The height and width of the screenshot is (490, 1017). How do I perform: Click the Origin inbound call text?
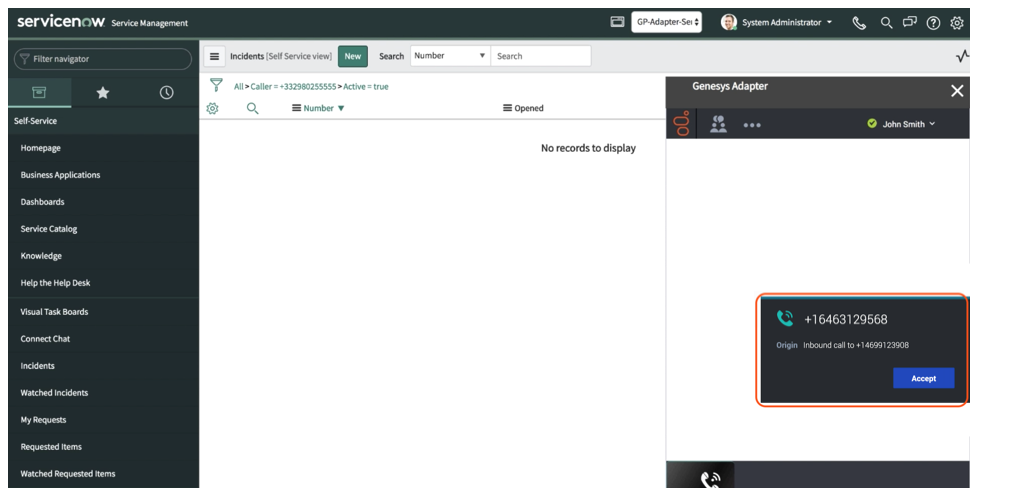tap(843, 345)
